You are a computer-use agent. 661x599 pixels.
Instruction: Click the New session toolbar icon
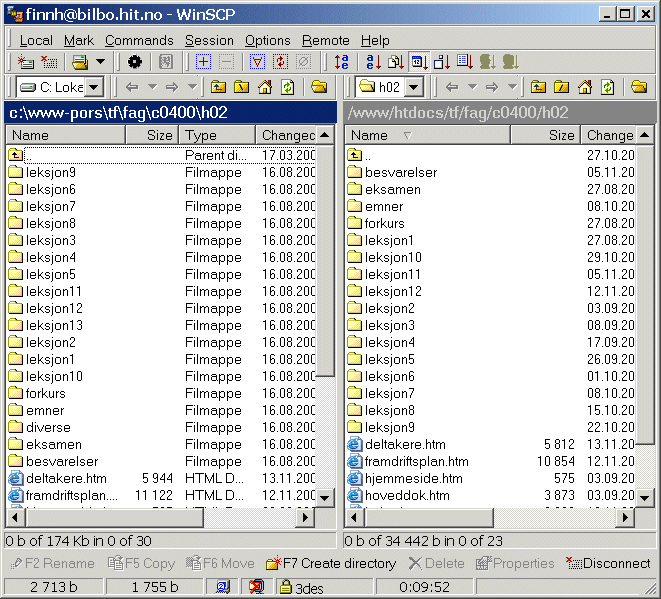click(26, 62)
